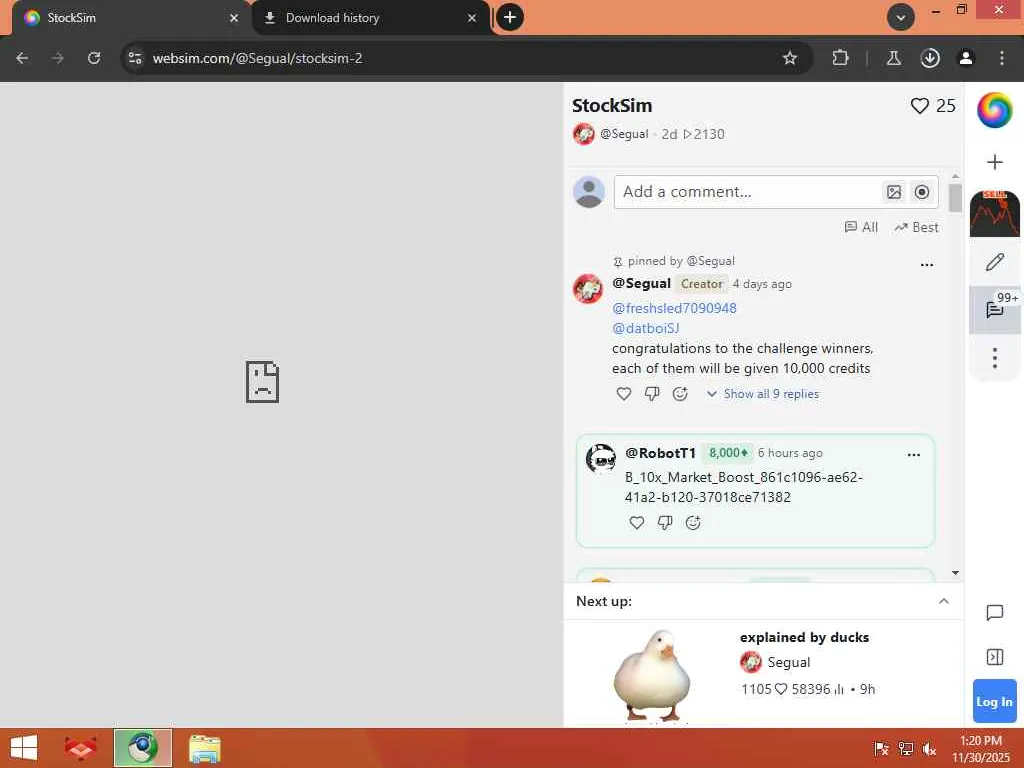Open @Segual author link under StockSim title
Viewport: 1024px width, 768px height.
(624, 134)
